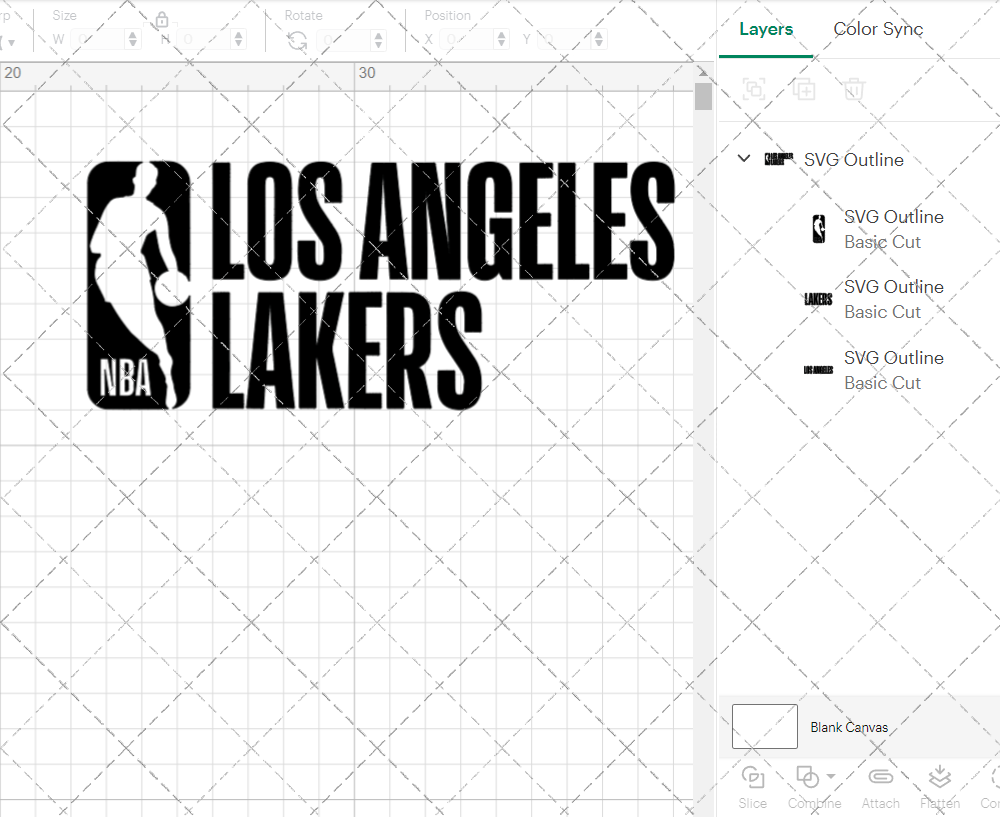The width and height of the screenshot is (1000, 817).
Task: Click the Group layers icon
Action: 753,89
